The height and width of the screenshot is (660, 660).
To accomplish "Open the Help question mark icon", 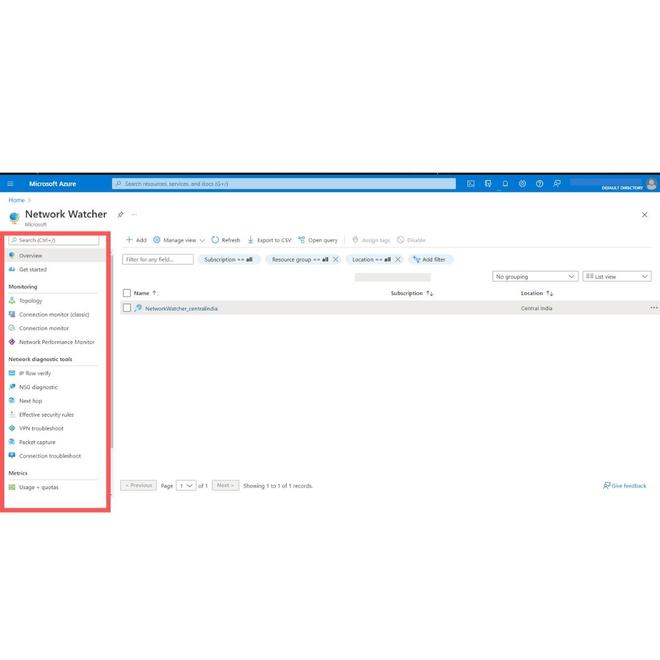I will pyautogui.click(x=539, y=184).
